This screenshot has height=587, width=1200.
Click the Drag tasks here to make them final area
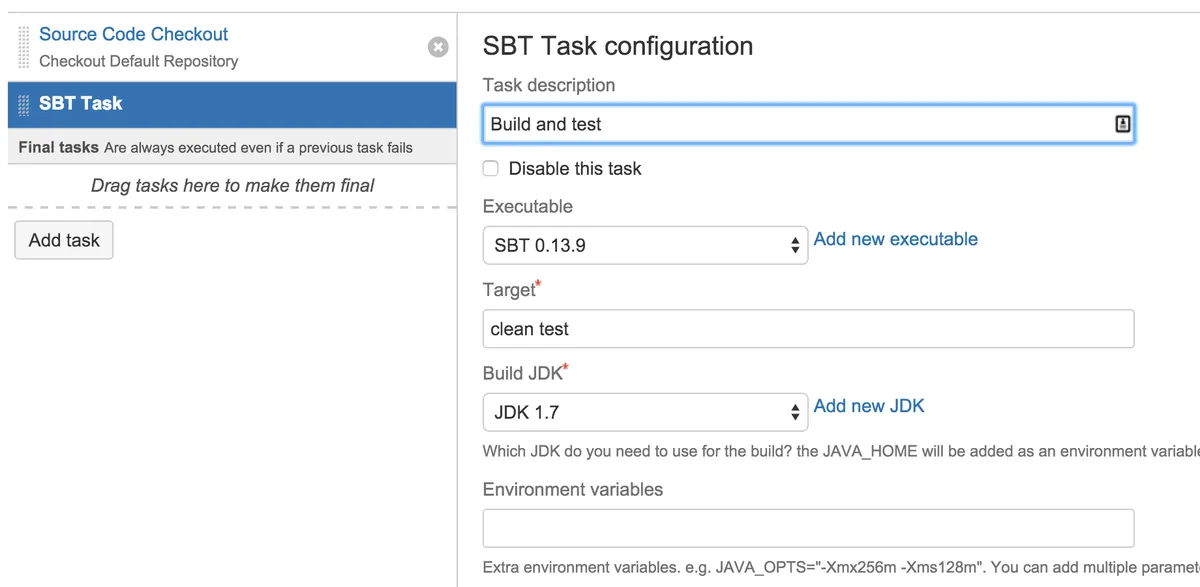[x=232, y=186]
